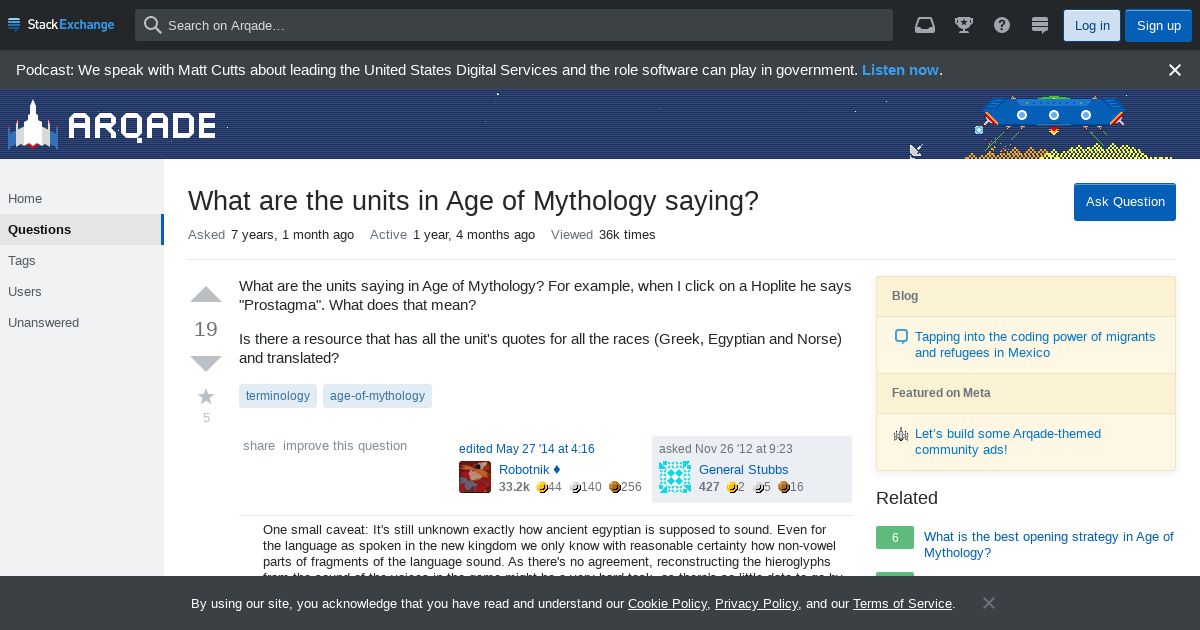Go to Home in left sidebar

(x=82, y=198)
